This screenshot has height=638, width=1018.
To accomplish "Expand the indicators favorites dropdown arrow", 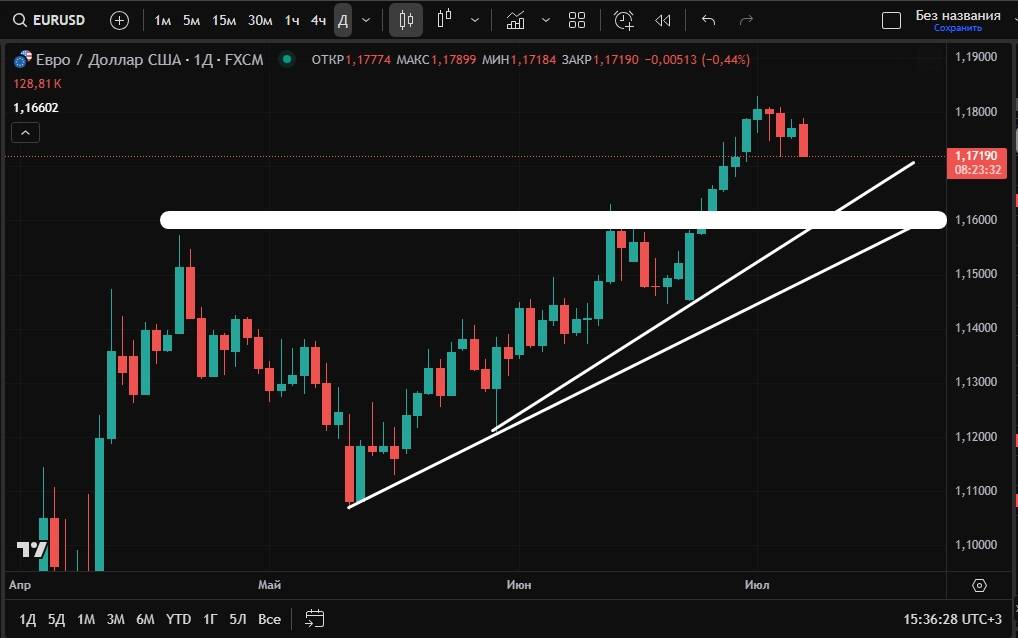I will click(546, 21).
